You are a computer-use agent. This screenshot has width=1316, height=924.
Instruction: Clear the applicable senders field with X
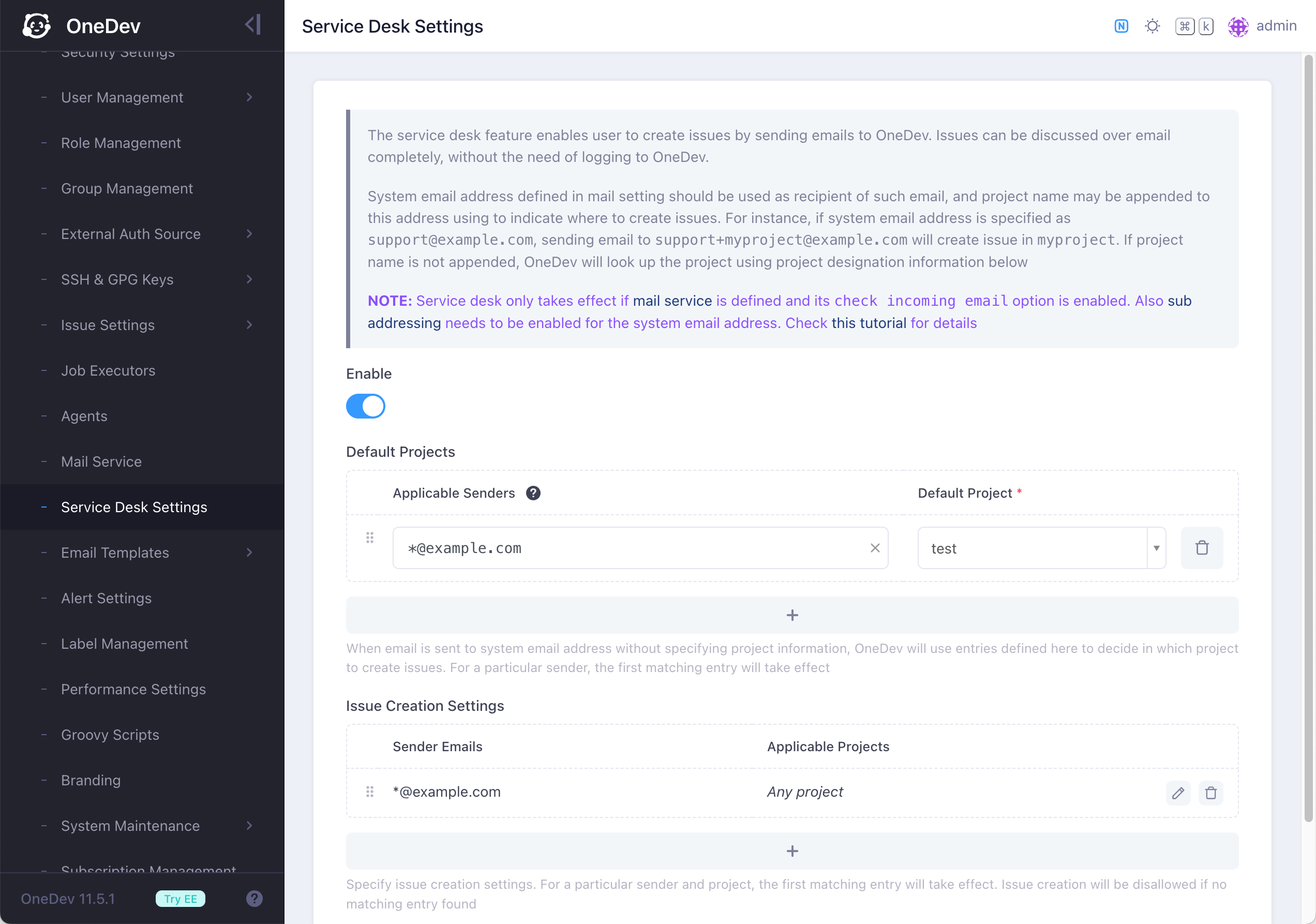[x=875, y=548]
